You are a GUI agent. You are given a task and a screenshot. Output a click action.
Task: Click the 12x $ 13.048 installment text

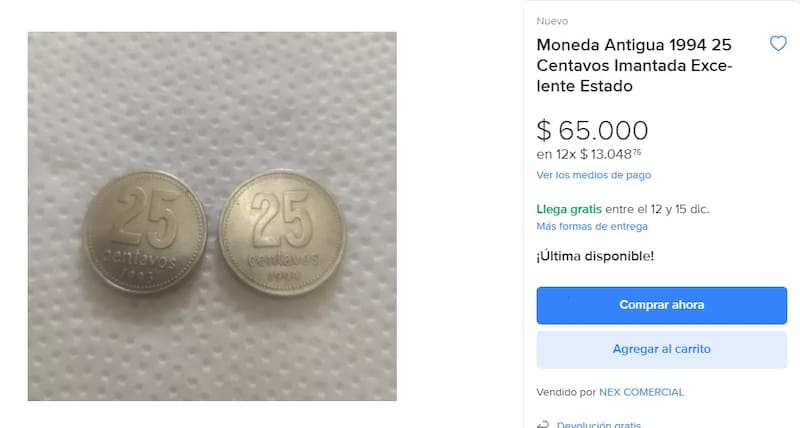589,154
